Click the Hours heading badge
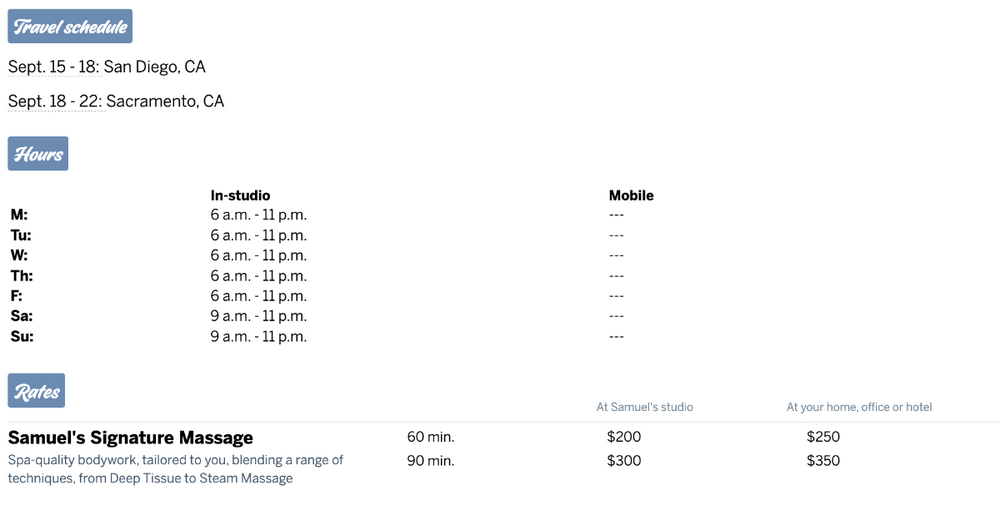Image resolution: width=1000 pixels, height=505 pixels. pos(38,154)
